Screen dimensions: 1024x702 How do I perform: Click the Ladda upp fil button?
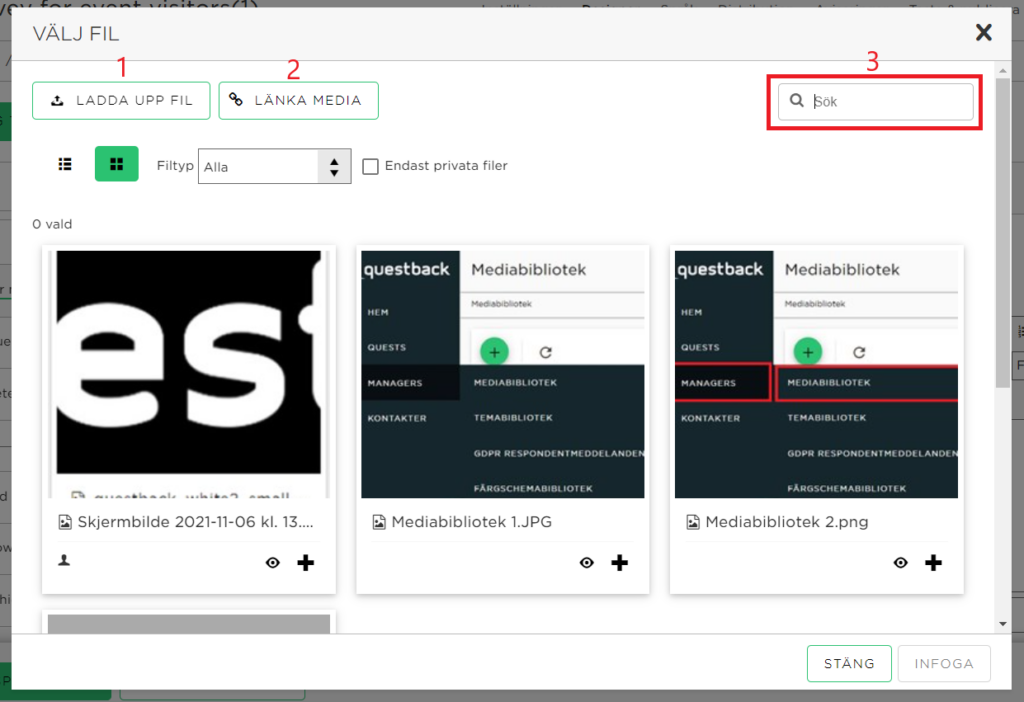pos(121,101)
